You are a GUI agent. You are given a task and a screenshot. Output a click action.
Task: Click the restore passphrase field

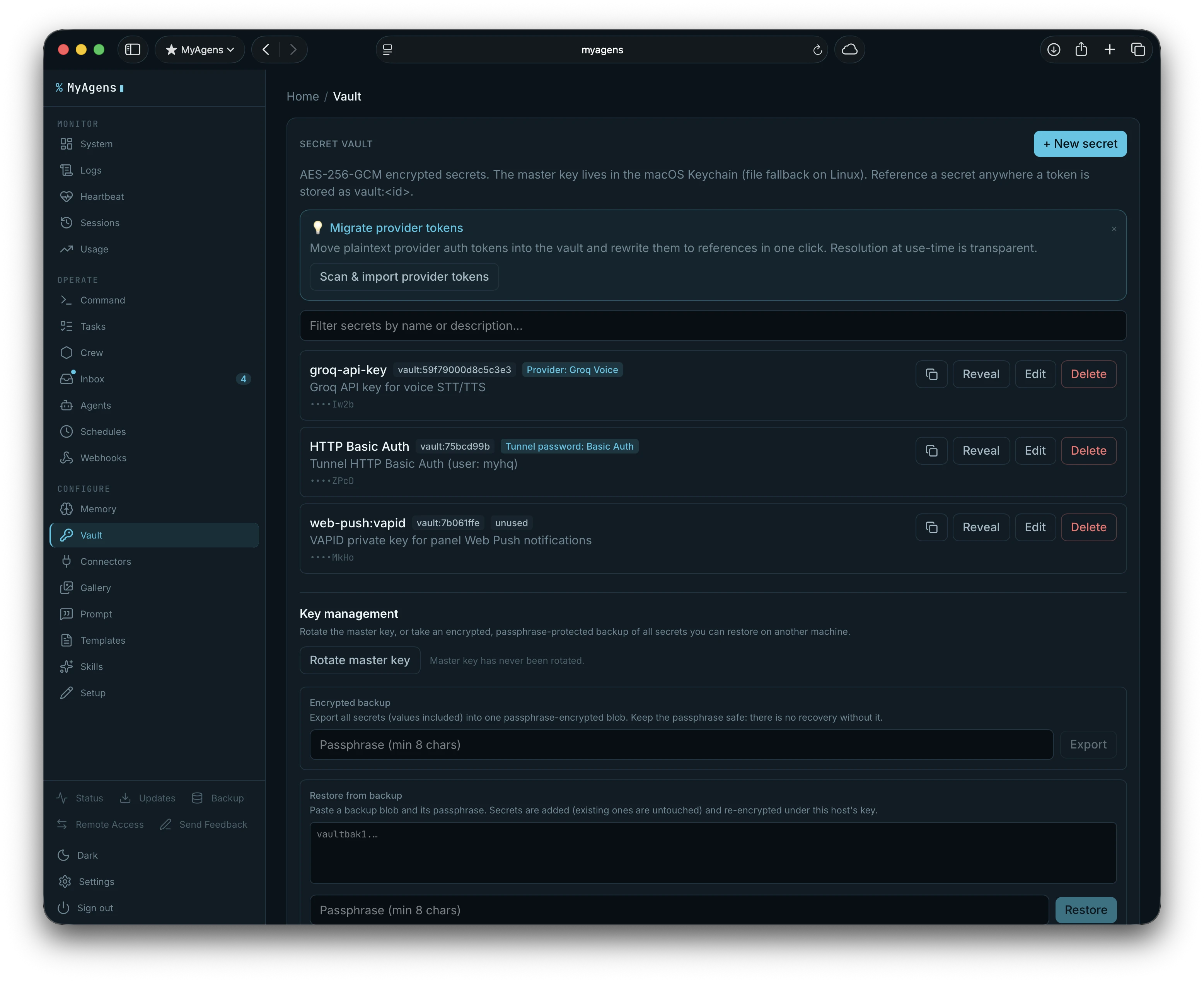pyautogui.click(x=679, y=910)
